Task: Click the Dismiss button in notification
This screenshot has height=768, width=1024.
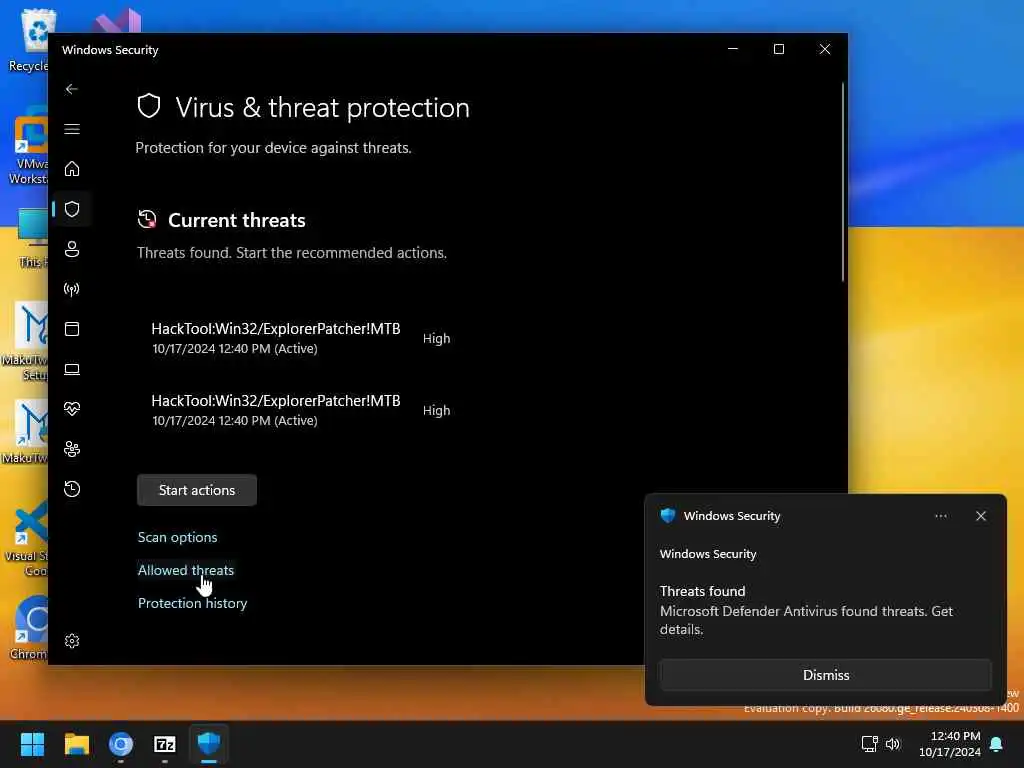Action: coord(825,675)
